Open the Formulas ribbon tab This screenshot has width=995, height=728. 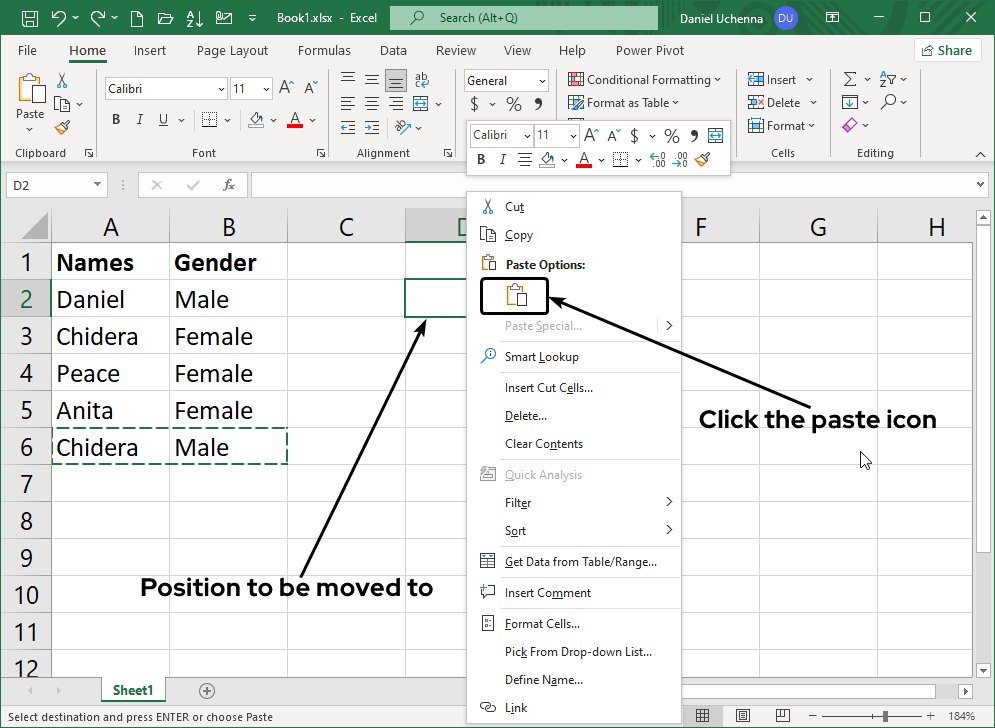(324, 51)
